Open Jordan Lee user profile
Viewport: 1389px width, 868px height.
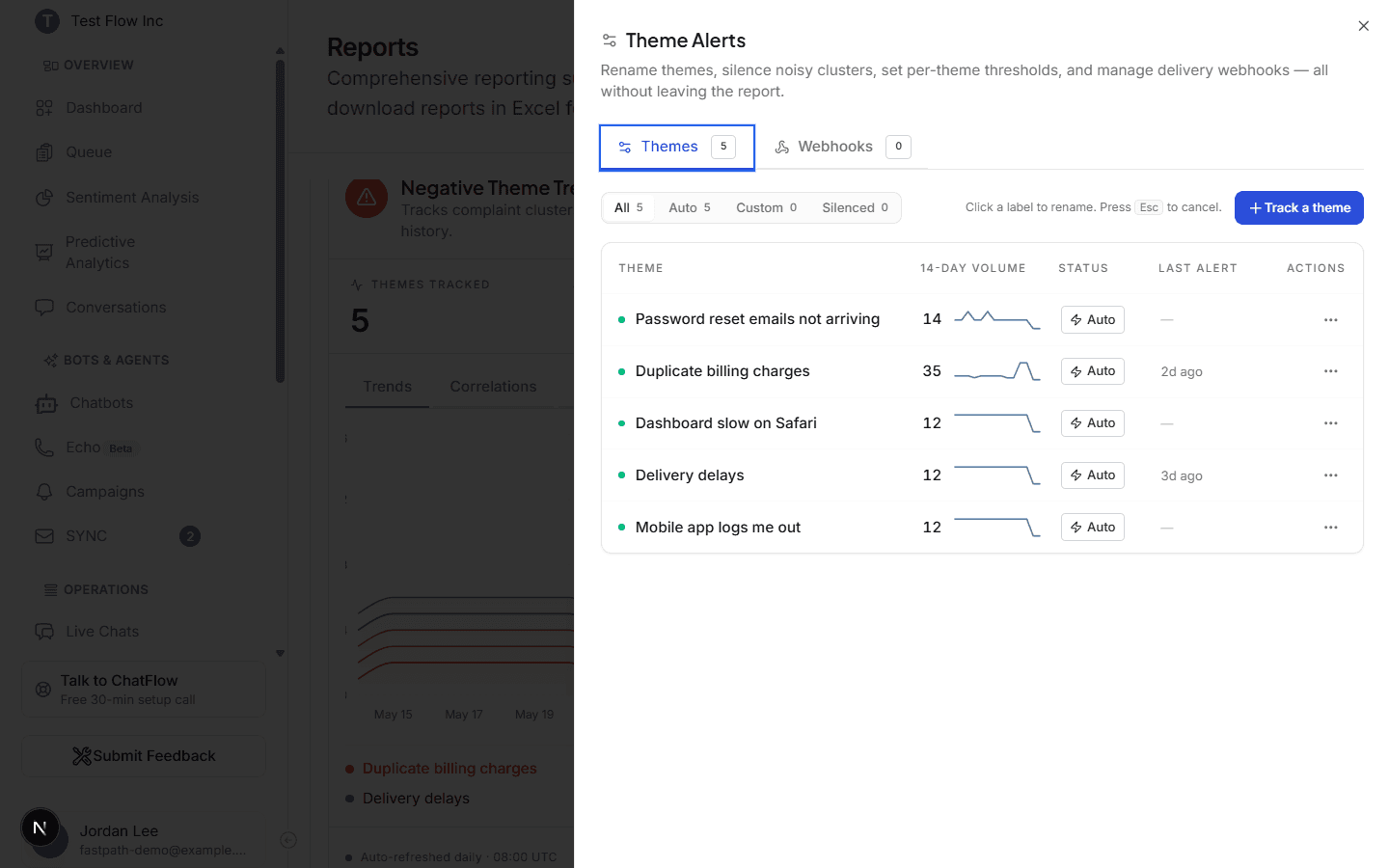(144, 839)
